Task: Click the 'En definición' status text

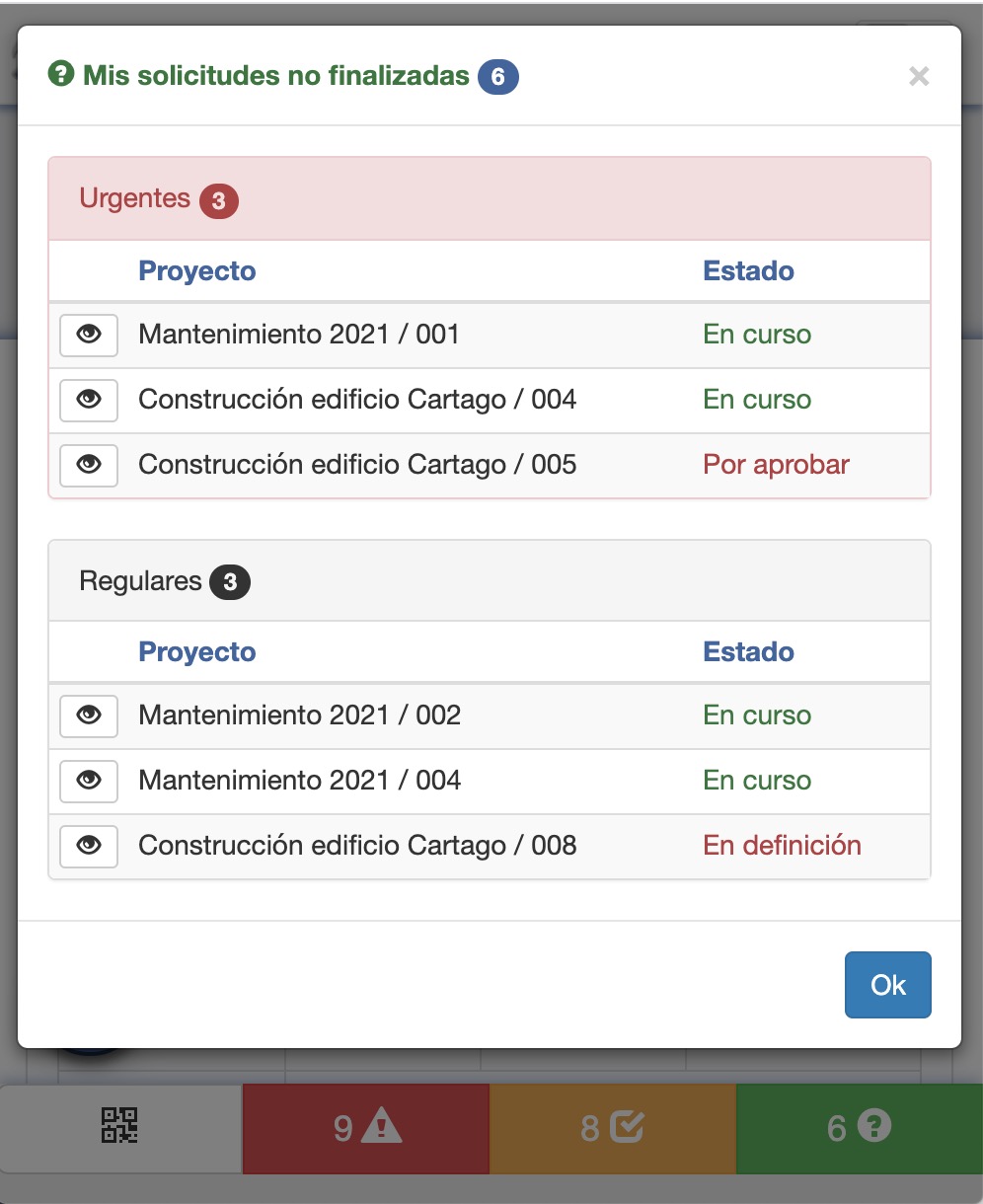Action: click(x=782, y=846)
